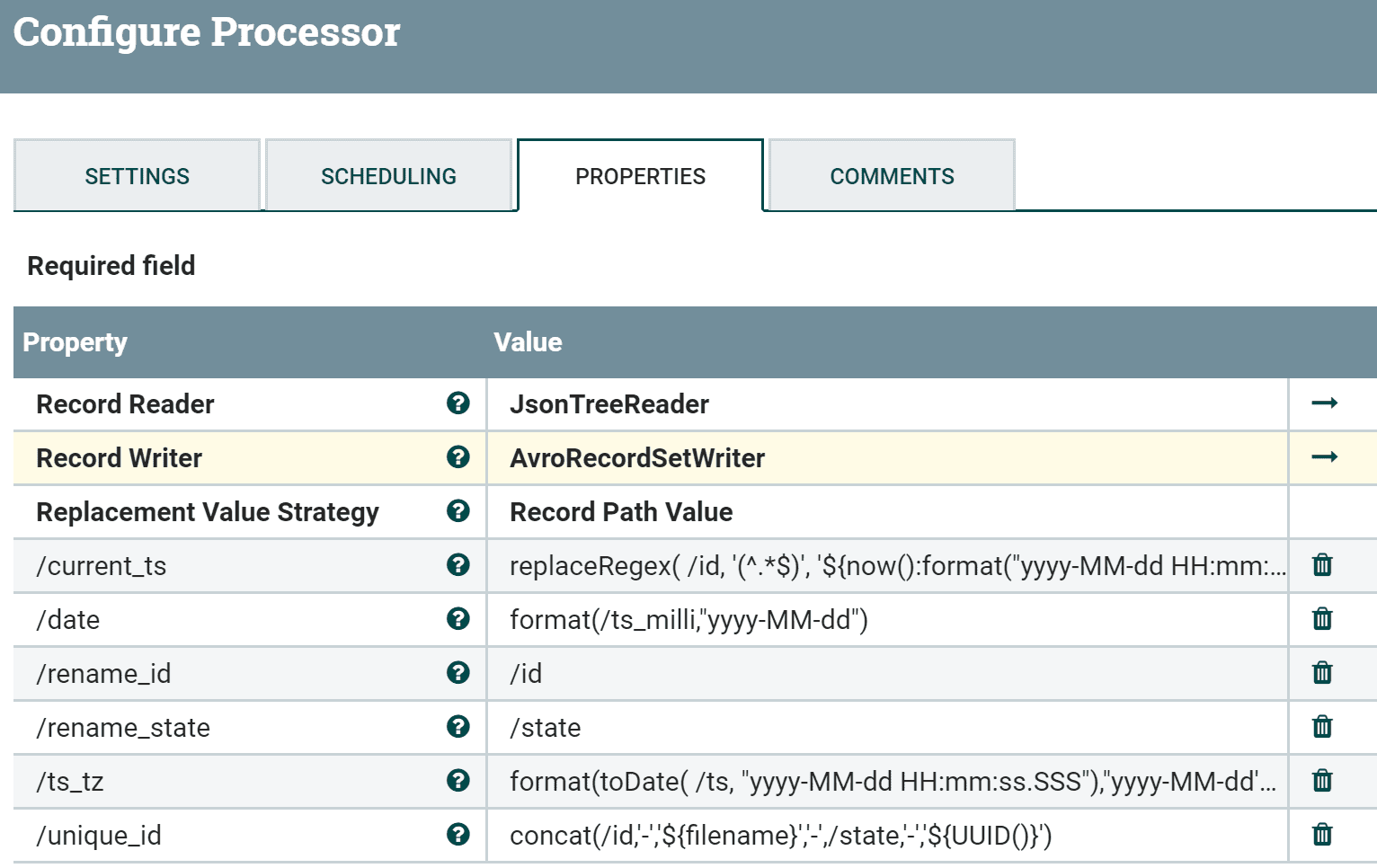Viewport: 1377px width, 868px height.
Task: Go to the JsonTreeReader service via its arrow
Action: coord(1324,403)
